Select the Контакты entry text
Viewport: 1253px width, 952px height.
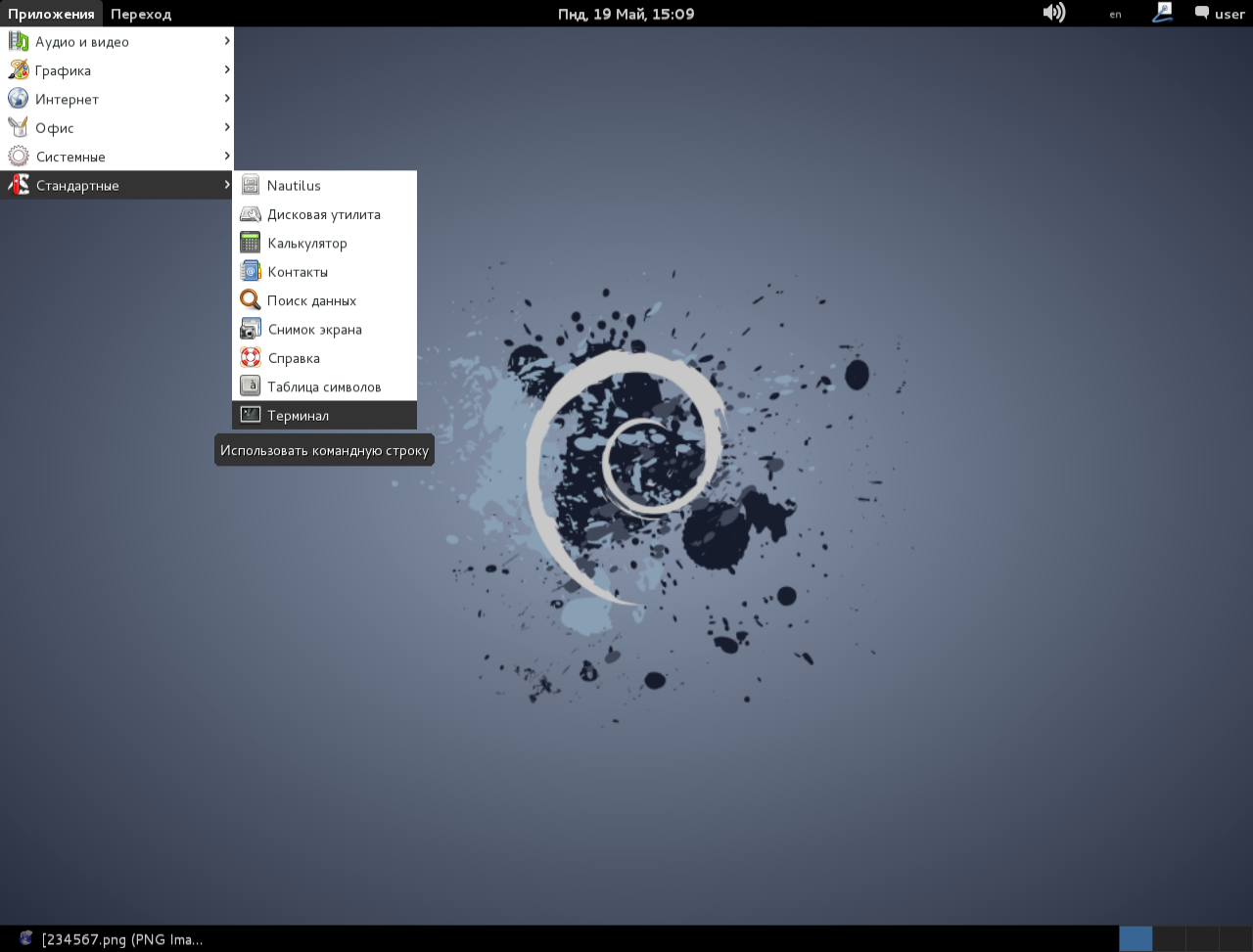point(298,272)
